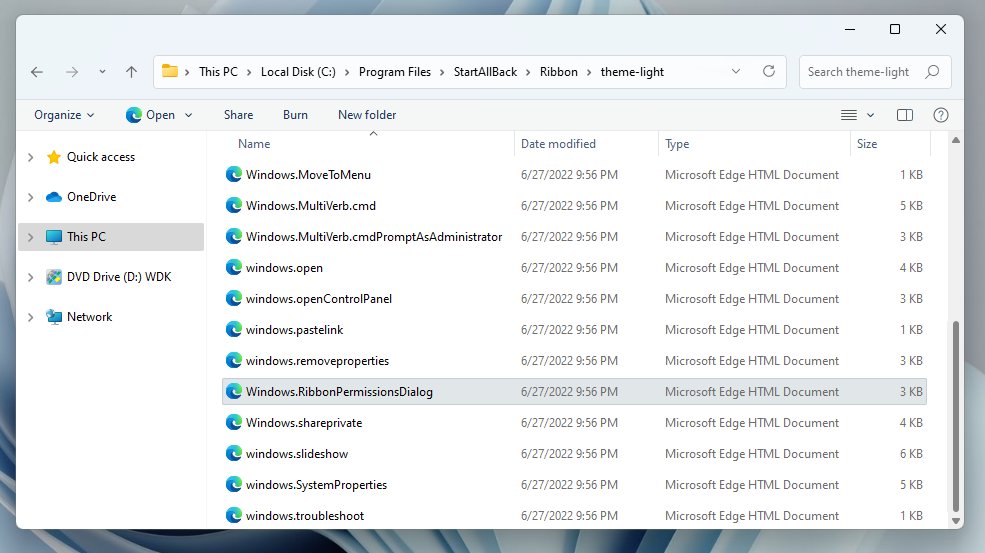Sort by Name column header
Image resolution: width=985 pixels, height=553 pixels.
pyautogui.click(x=254, y=144)
